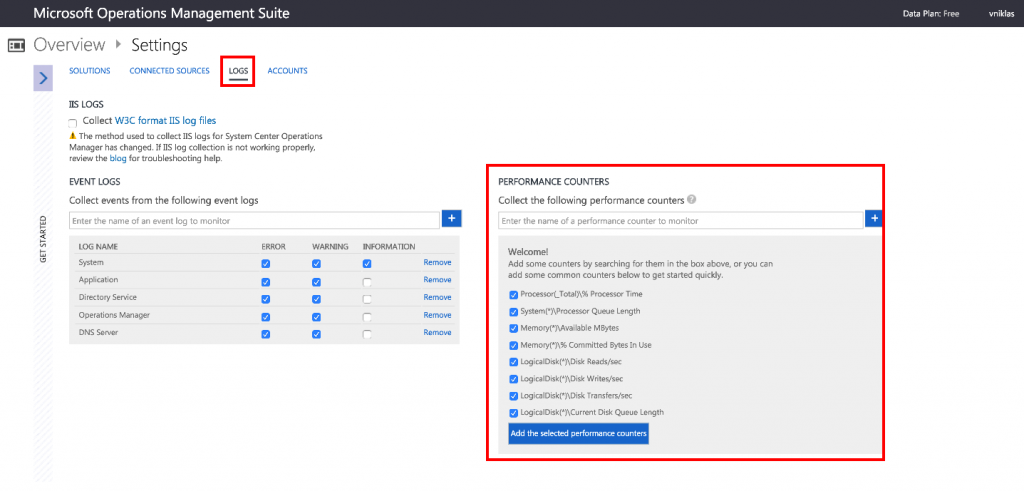Screen dimensions: 1024x491
Task: Click the Settings breadcrumb title
Action: tap(159, 45)
